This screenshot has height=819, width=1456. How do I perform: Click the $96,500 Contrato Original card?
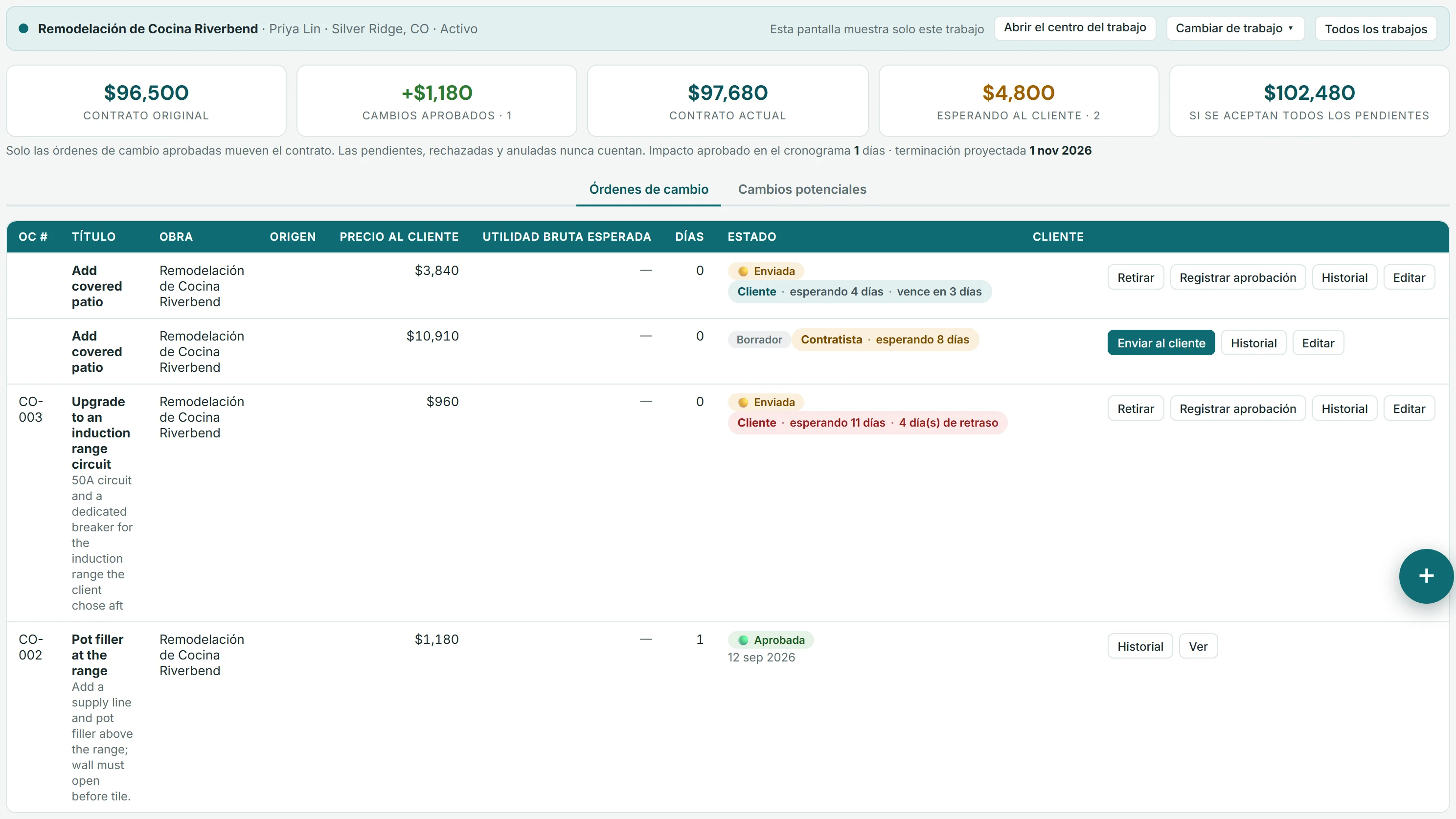[146, 101]
